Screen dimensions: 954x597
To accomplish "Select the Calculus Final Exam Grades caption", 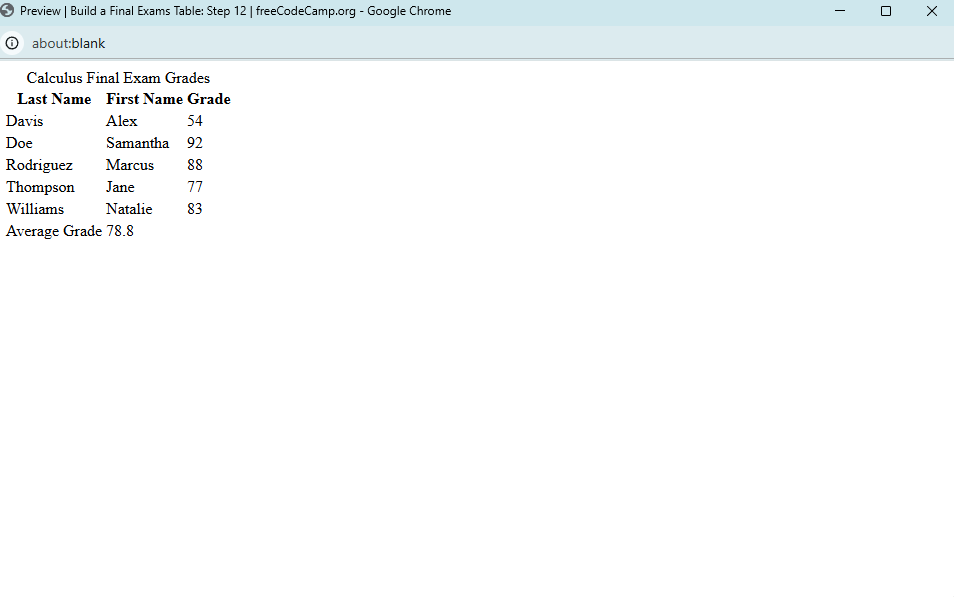I will (118, 78).
